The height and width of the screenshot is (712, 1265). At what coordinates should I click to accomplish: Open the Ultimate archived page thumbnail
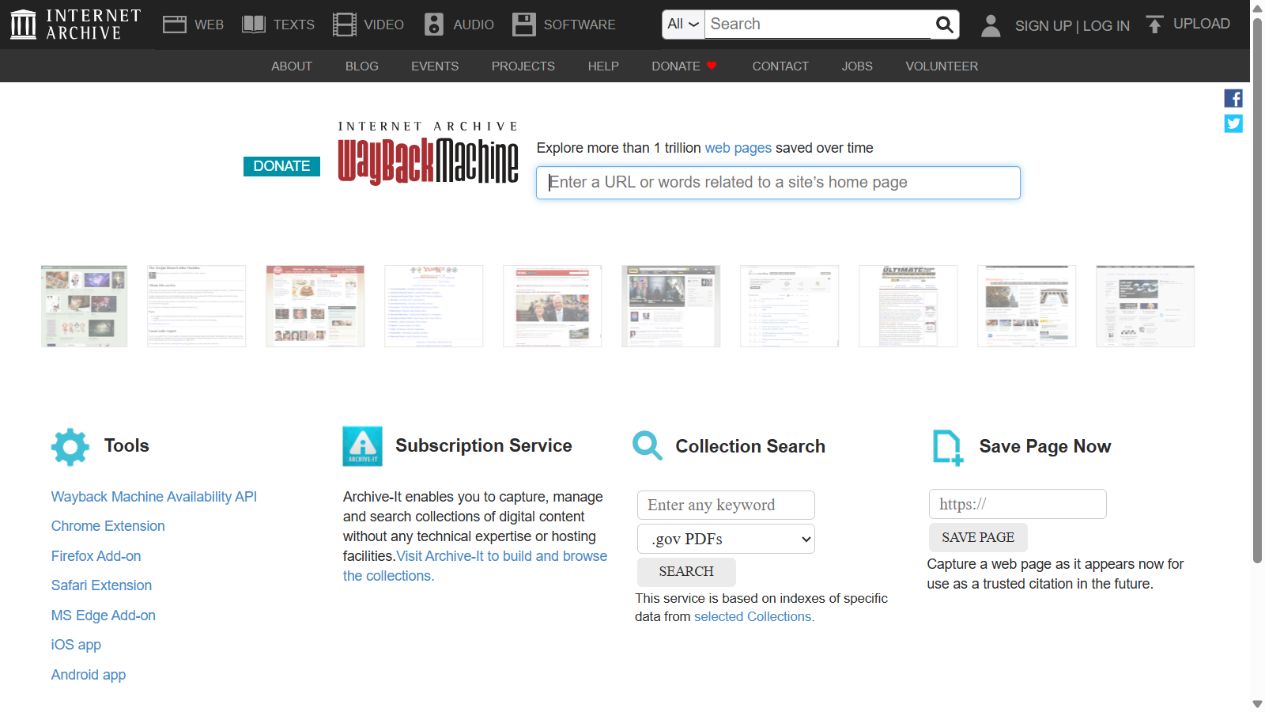tap(908, 306)
